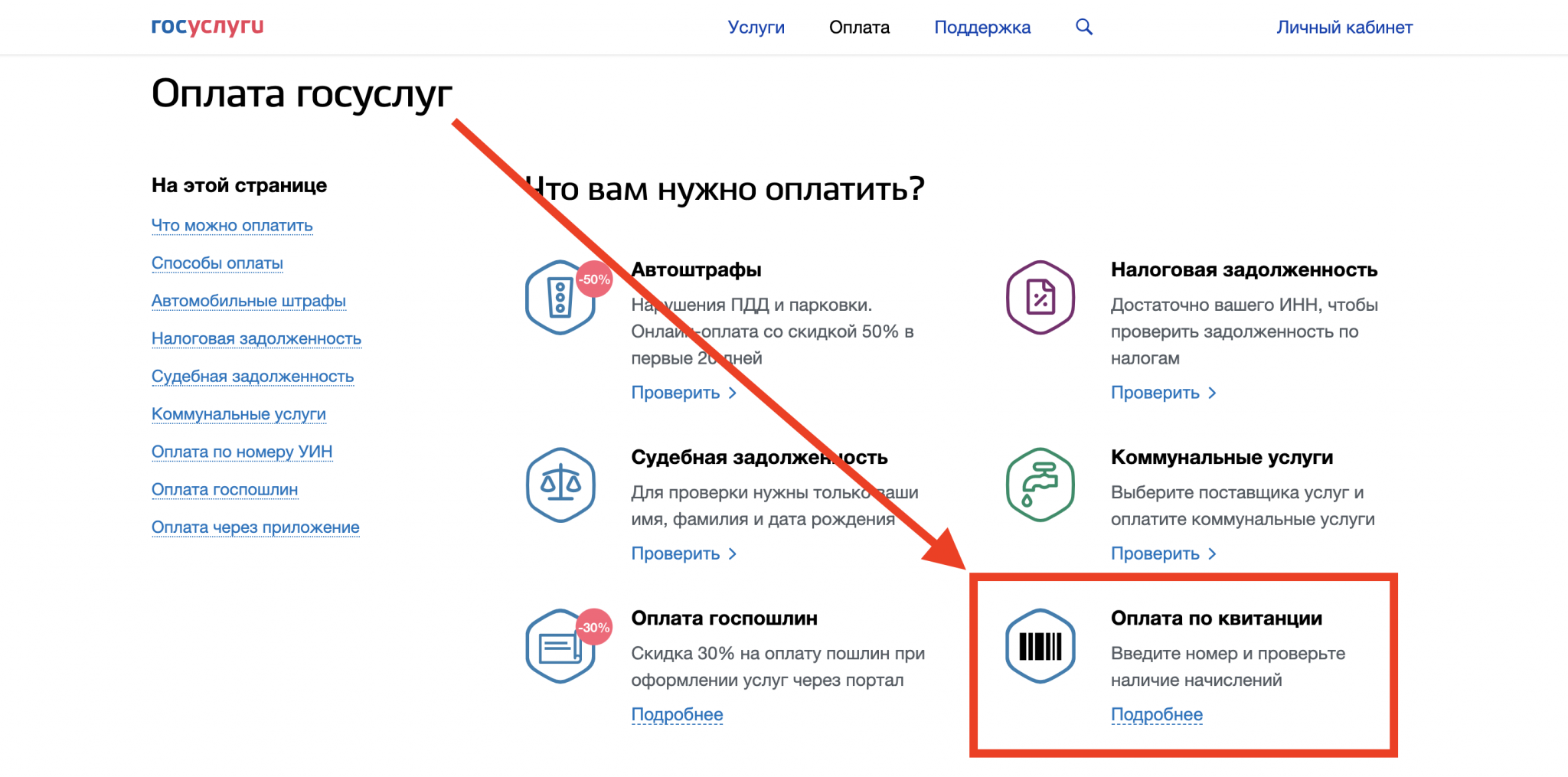The image size is (1568, 777).
Task: Click the Налоговая задолженность card heading
Action: point(1244,269)
